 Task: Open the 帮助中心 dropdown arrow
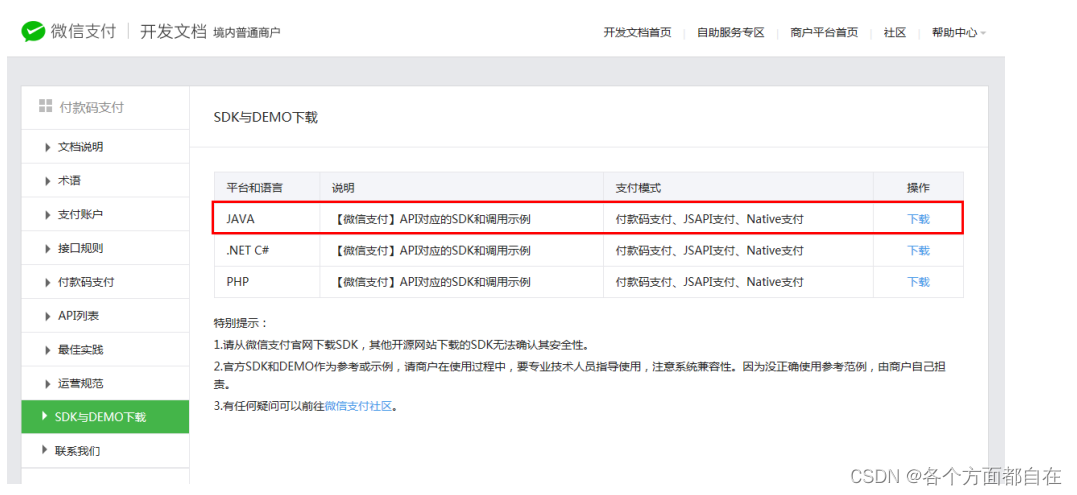tap(983, 33)
